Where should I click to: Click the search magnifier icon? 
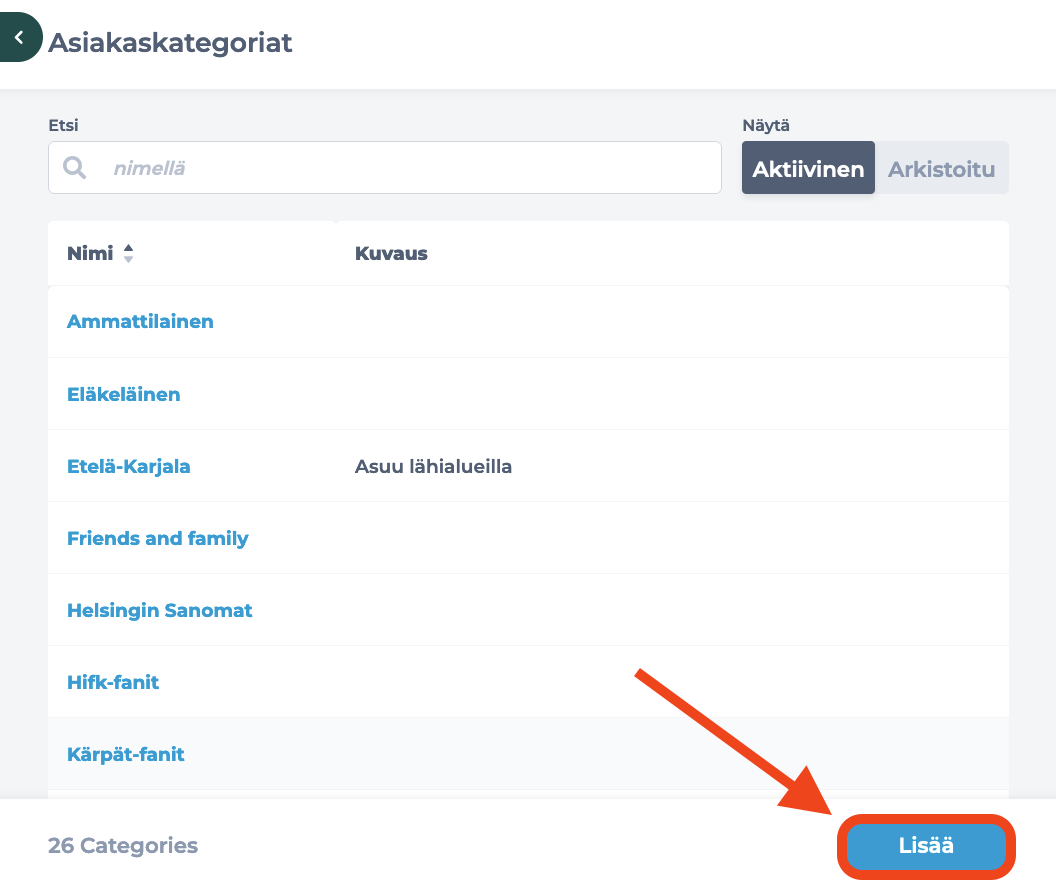pyautogui.click(x=74, y=168)
